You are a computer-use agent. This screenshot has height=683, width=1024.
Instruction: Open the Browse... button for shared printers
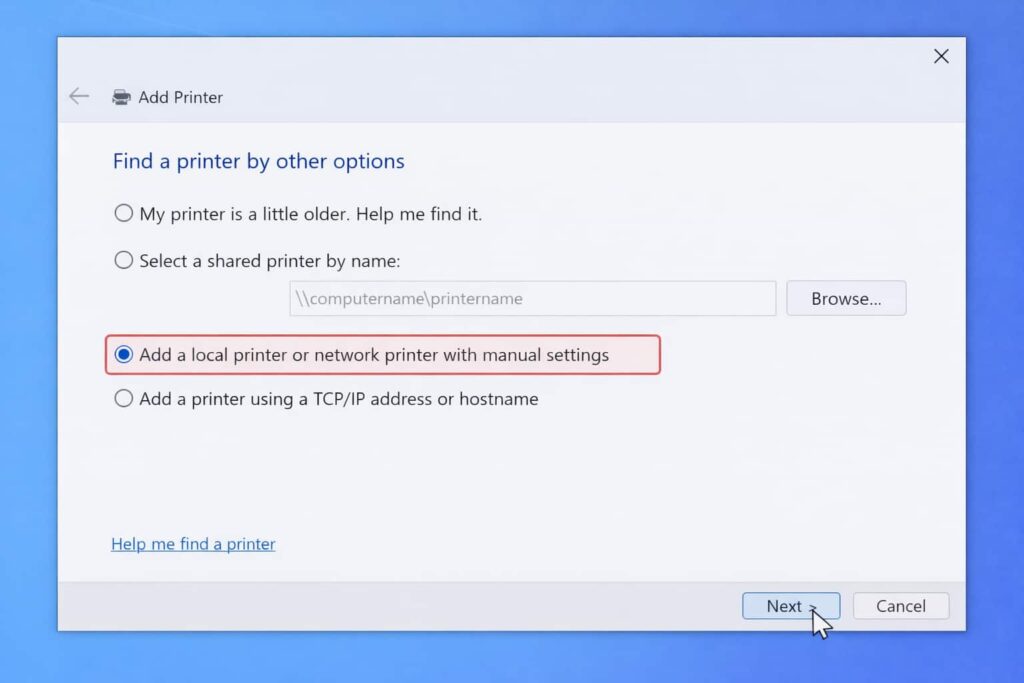tap(846, 298)
